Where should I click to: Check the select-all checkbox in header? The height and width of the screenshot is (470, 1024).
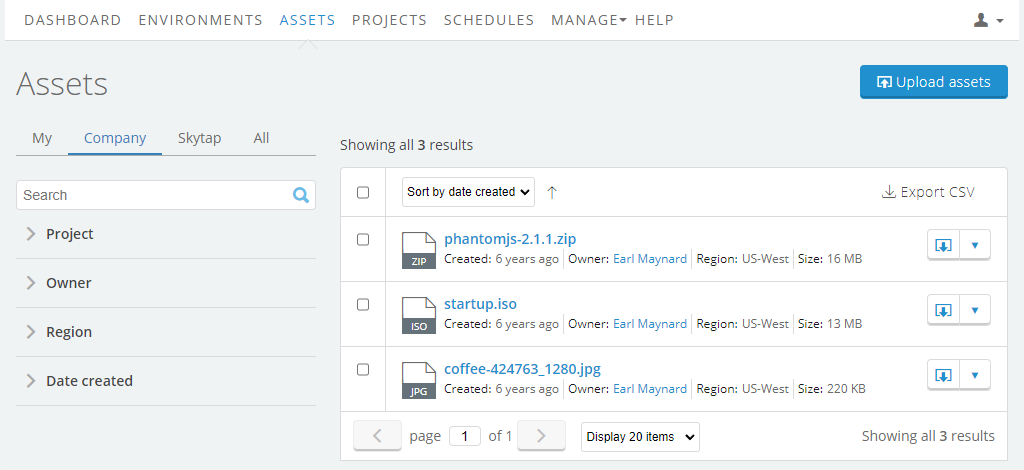363,193
